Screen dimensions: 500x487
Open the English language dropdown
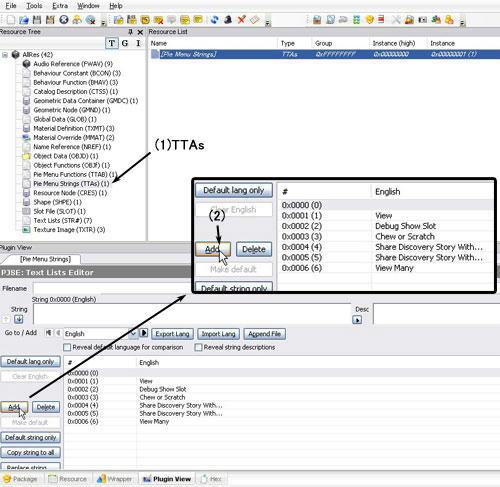coord(133,334)
